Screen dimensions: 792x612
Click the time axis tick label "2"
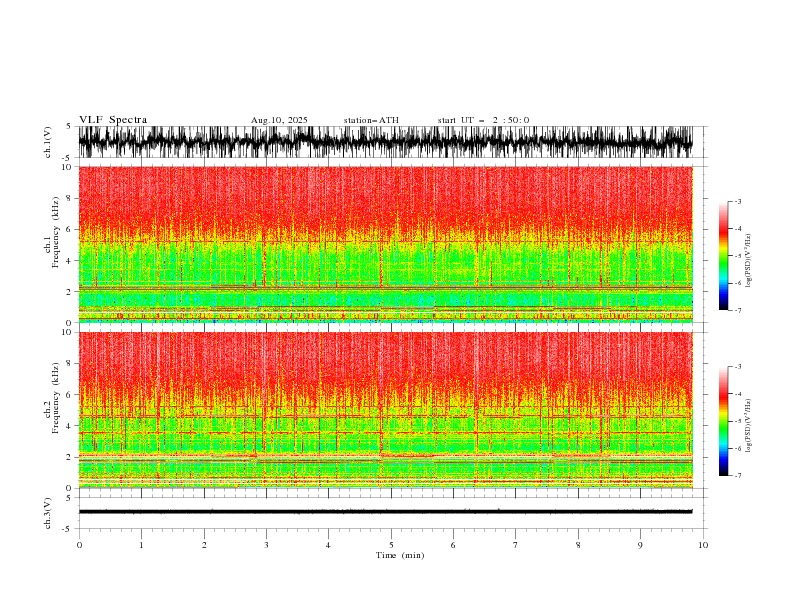pyautogui.click(x=204, y=545)
